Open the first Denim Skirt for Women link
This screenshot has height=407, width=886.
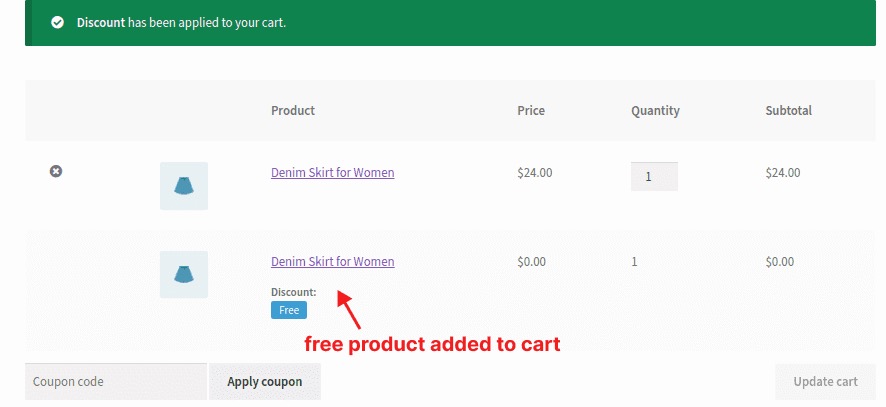[333, 172]
